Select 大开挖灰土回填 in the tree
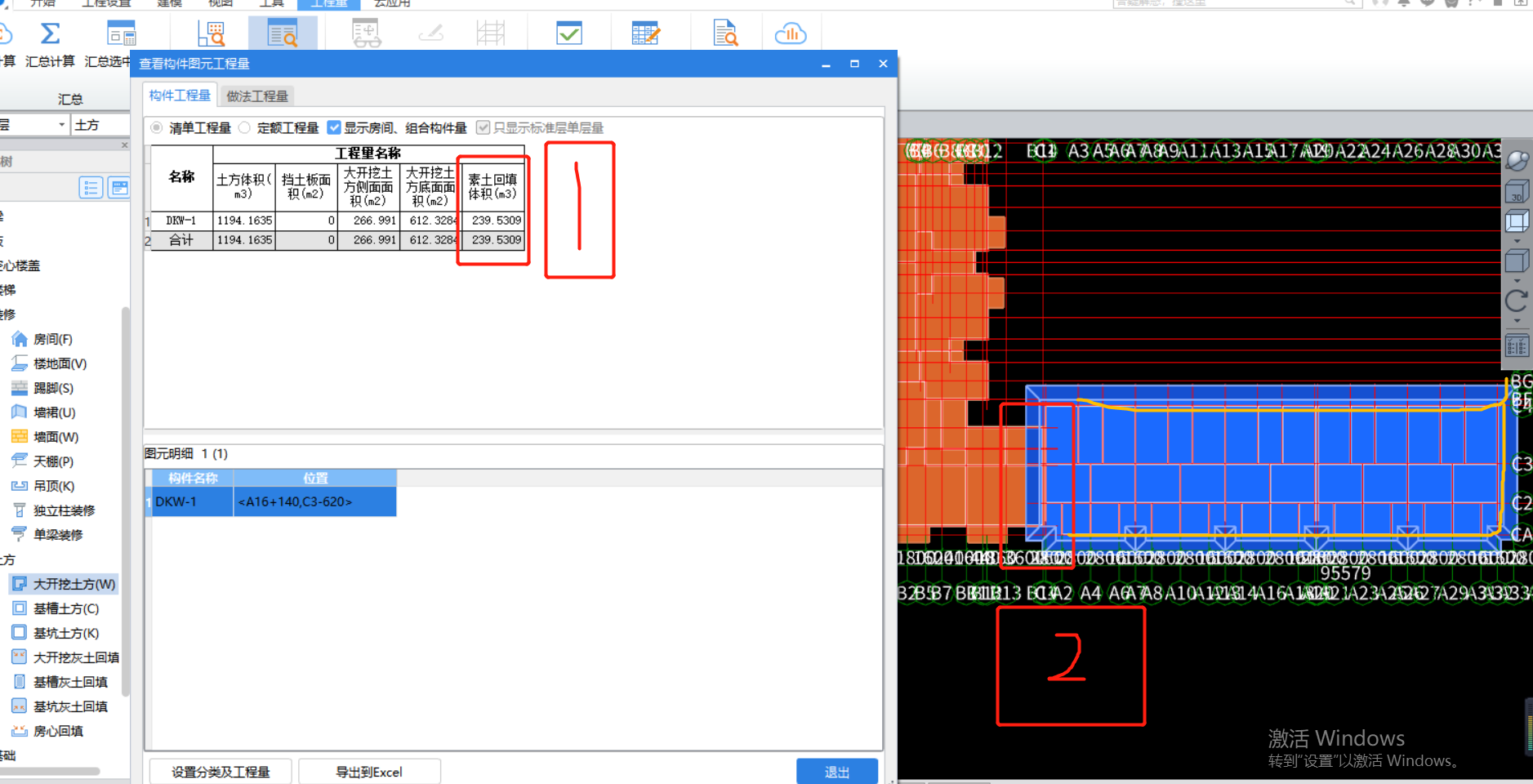Image resolution: width=1533 pixels, height=784 pixels. [75, 657]
